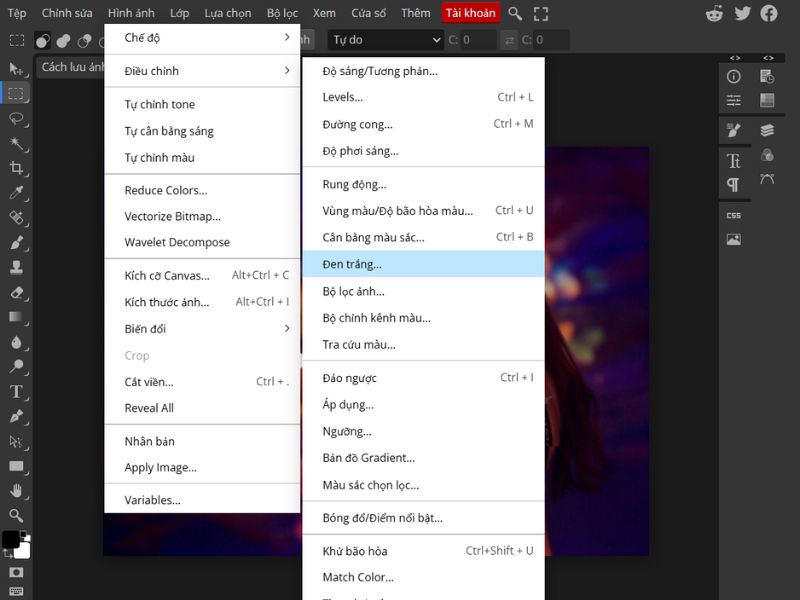Click Khử bão hòa option
Viewport: 800px width, 600px height.
[x=423, y=551]
